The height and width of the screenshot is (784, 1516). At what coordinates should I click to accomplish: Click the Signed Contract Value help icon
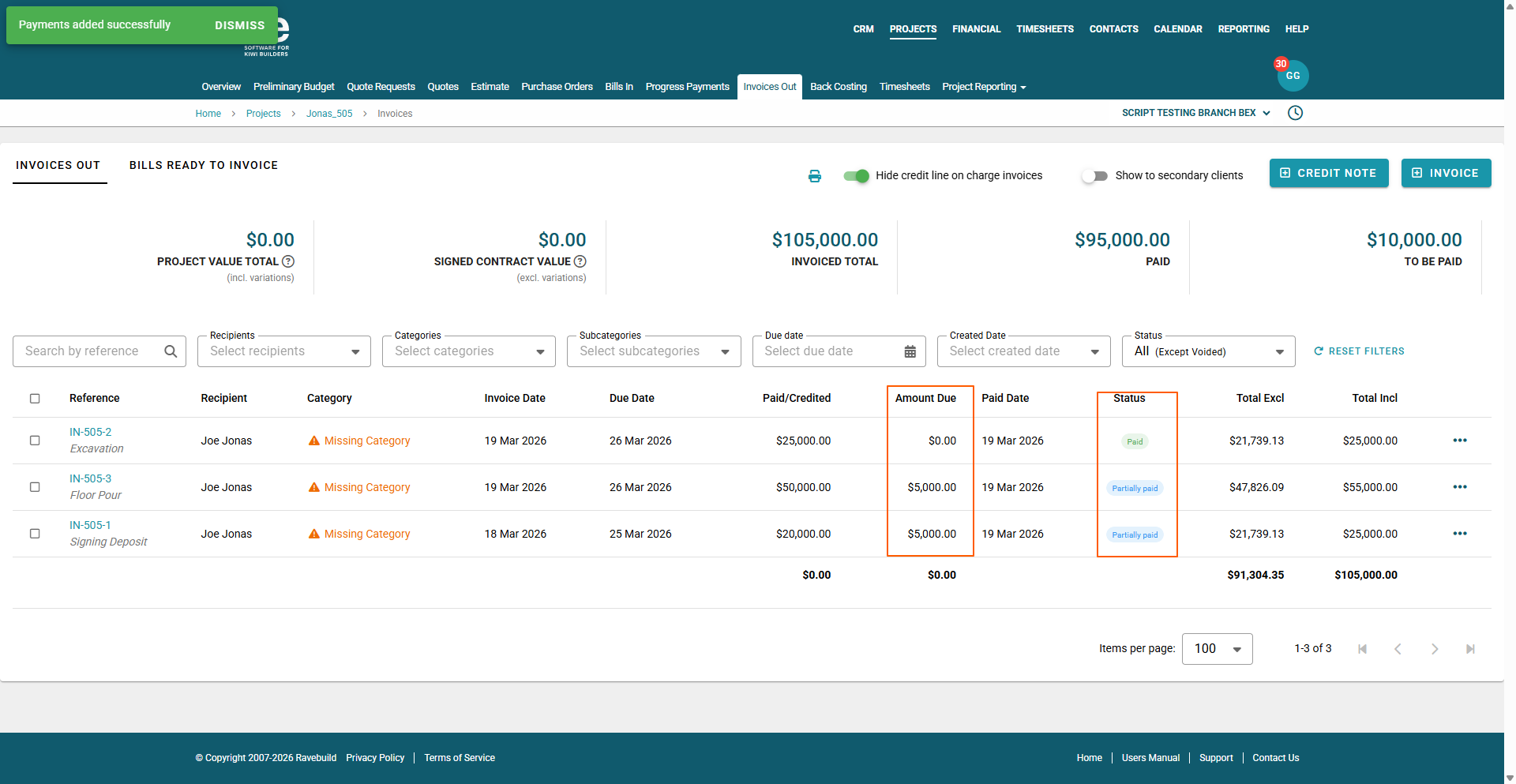[580, 261]
